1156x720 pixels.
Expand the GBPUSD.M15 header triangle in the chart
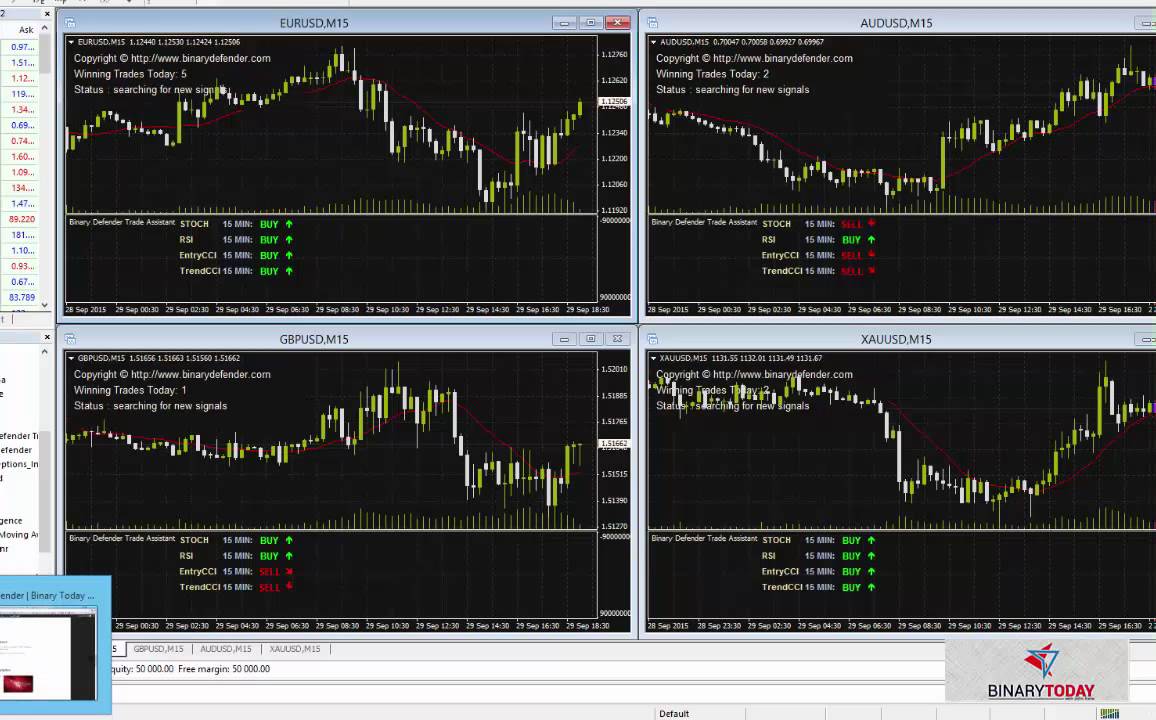point(72,358)
